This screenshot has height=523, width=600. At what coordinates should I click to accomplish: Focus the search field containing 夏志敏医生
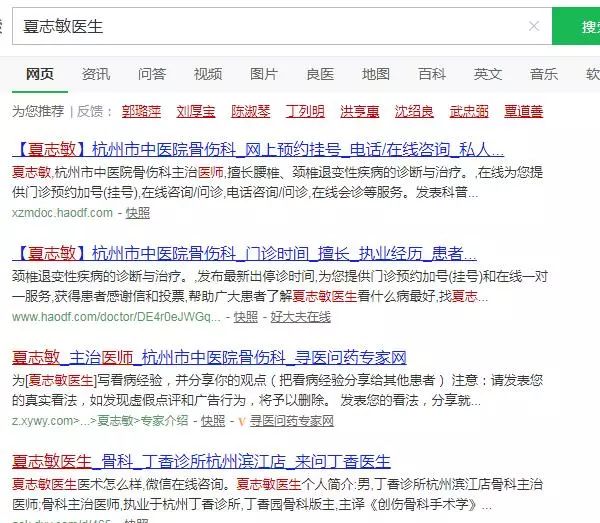282,26
